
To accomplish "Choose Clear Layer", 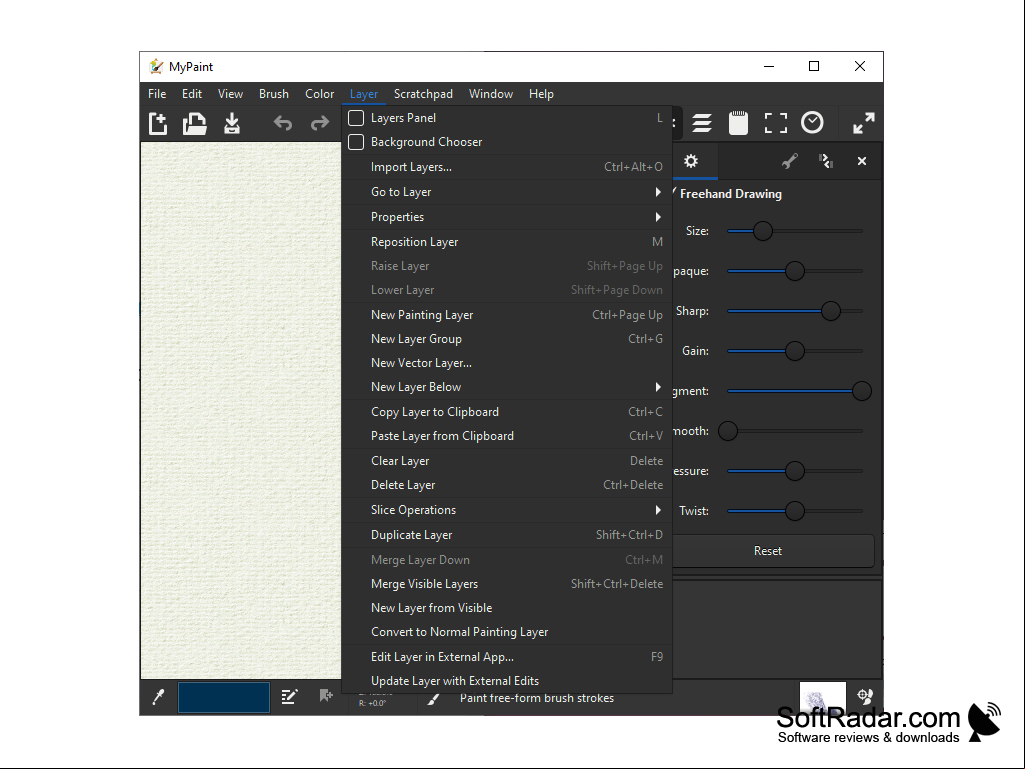I will point(507,461).
